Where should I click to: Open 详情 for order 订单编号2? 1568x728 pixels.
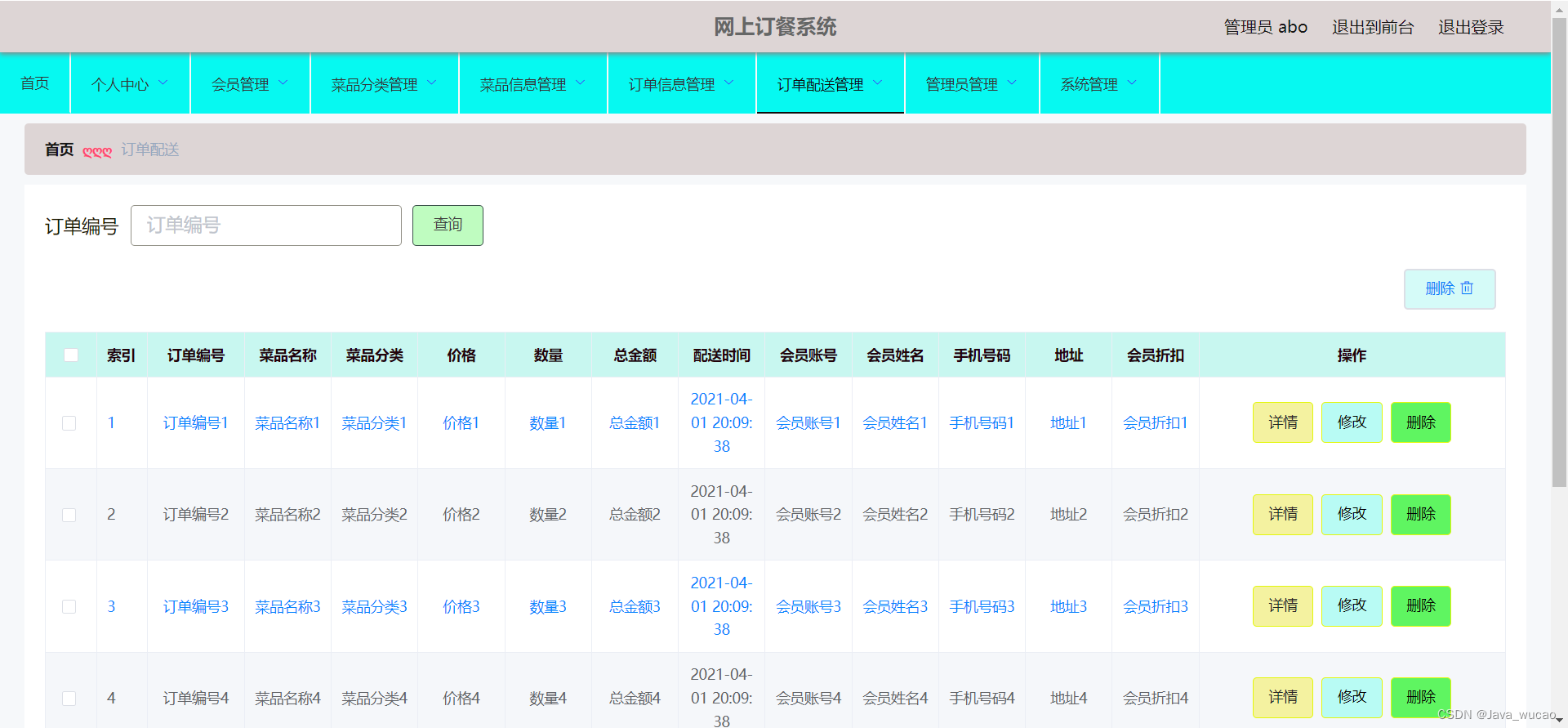(1283, 515)
